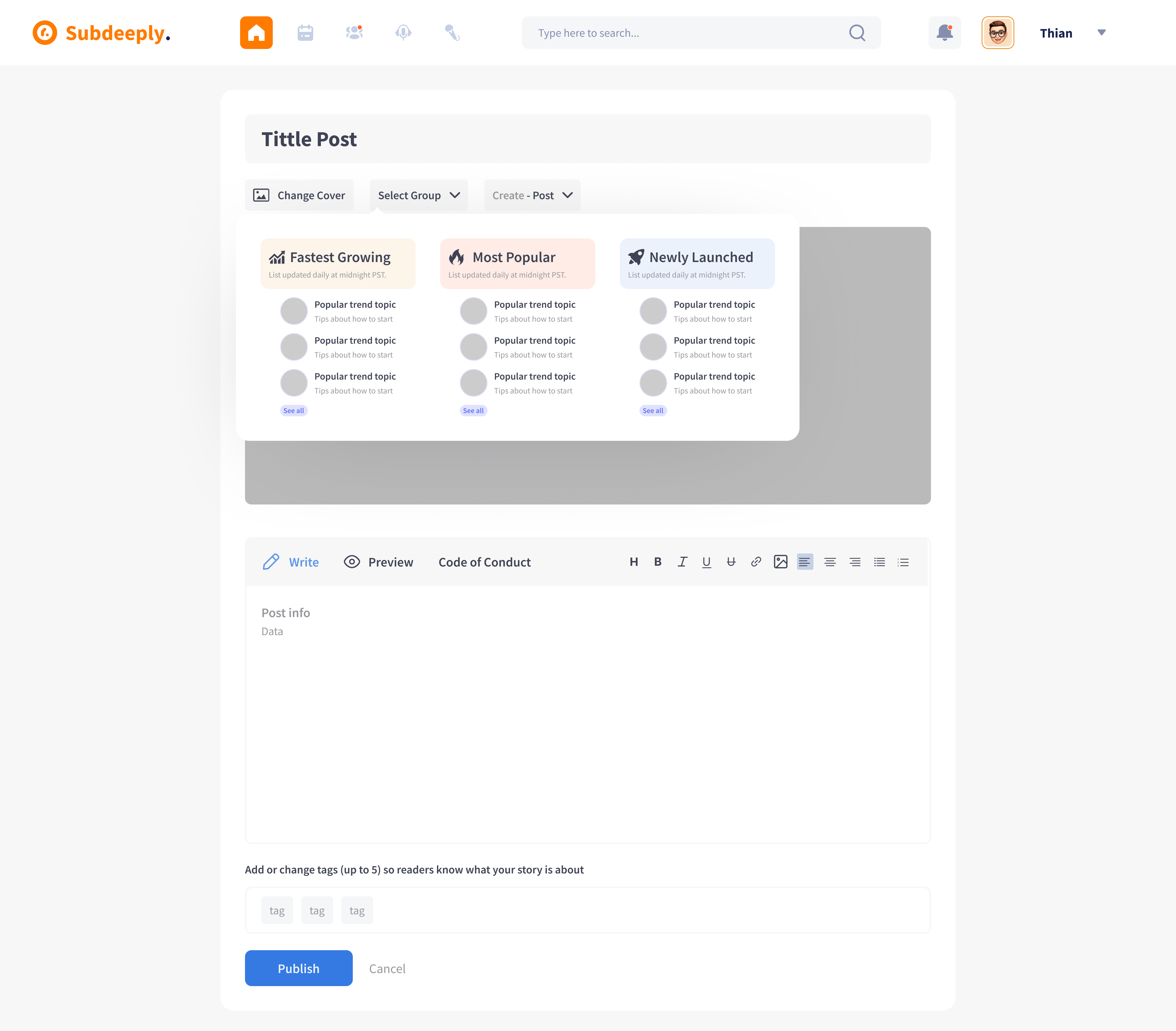This screenshot has height=1031, width=1176.
Task: Select right text alignment
Action: coord(855,562)
